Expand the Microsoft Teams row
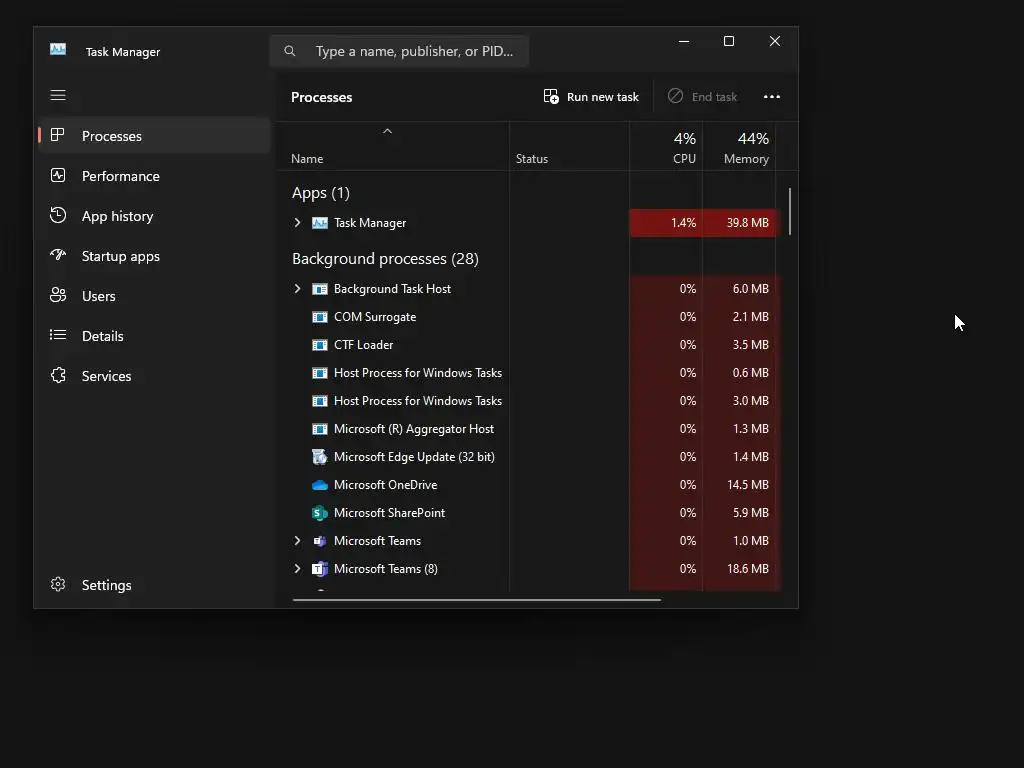 (x=297, y=541)
